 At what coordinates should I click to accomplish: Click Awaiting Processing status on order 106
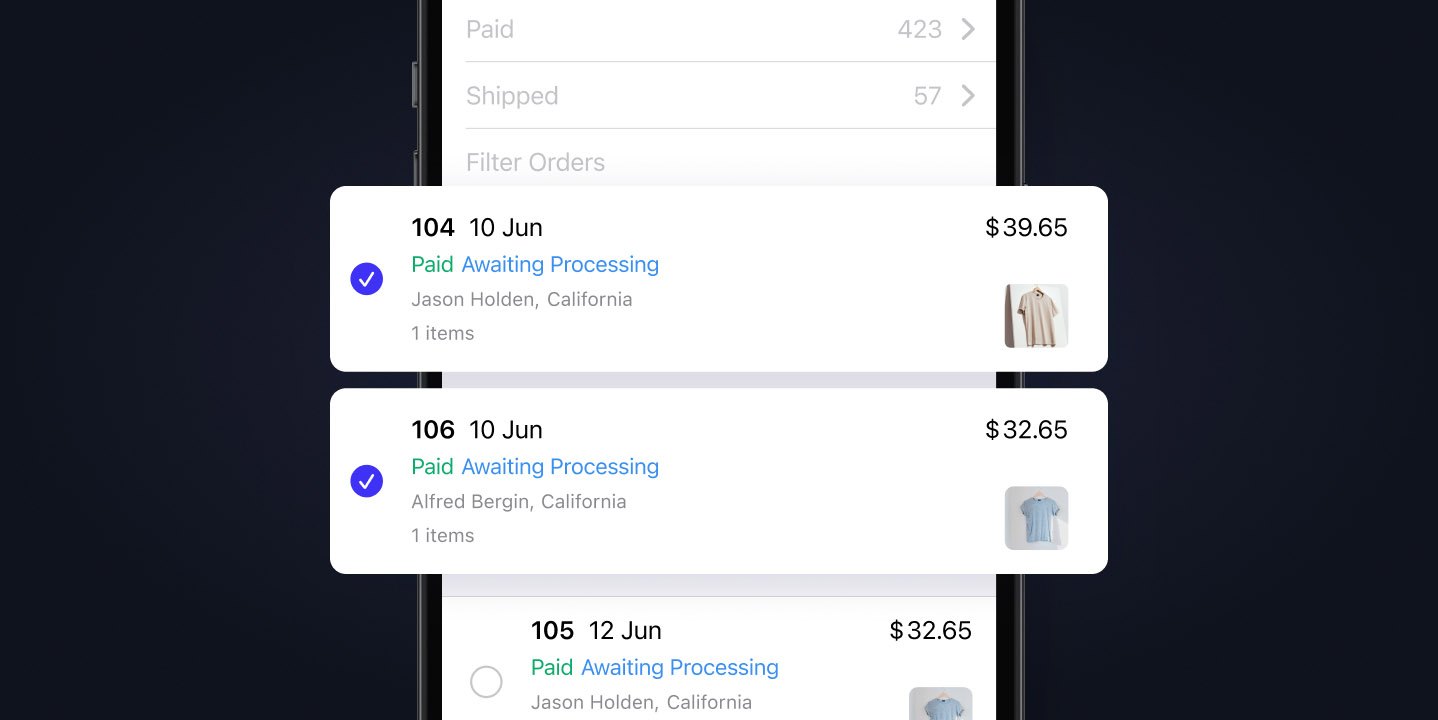[x=560, y=467]
